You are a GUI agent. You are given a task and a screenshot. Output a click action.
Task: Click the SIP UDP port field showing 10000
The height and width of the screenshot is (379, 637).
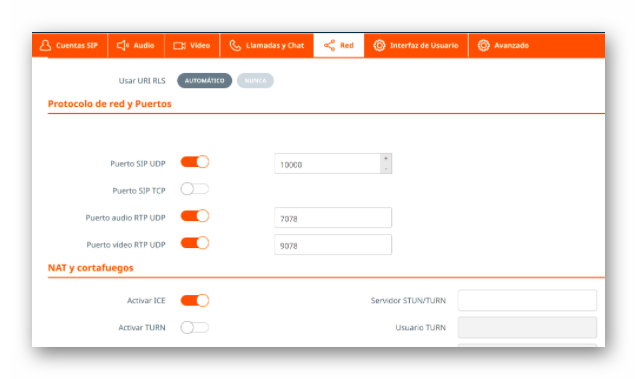point(327,164)
